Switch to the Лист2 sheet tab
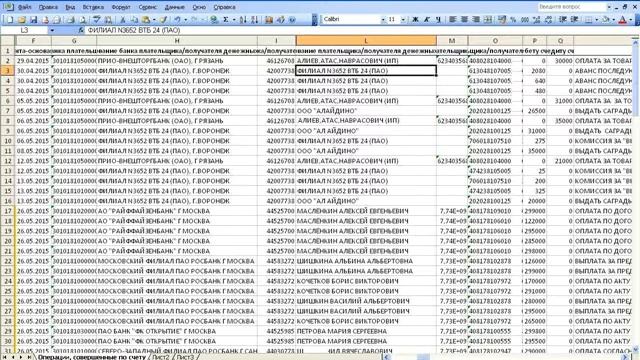The height and width of the screenshot is (360, 640). pyautogui.click(x=160, y=357)
